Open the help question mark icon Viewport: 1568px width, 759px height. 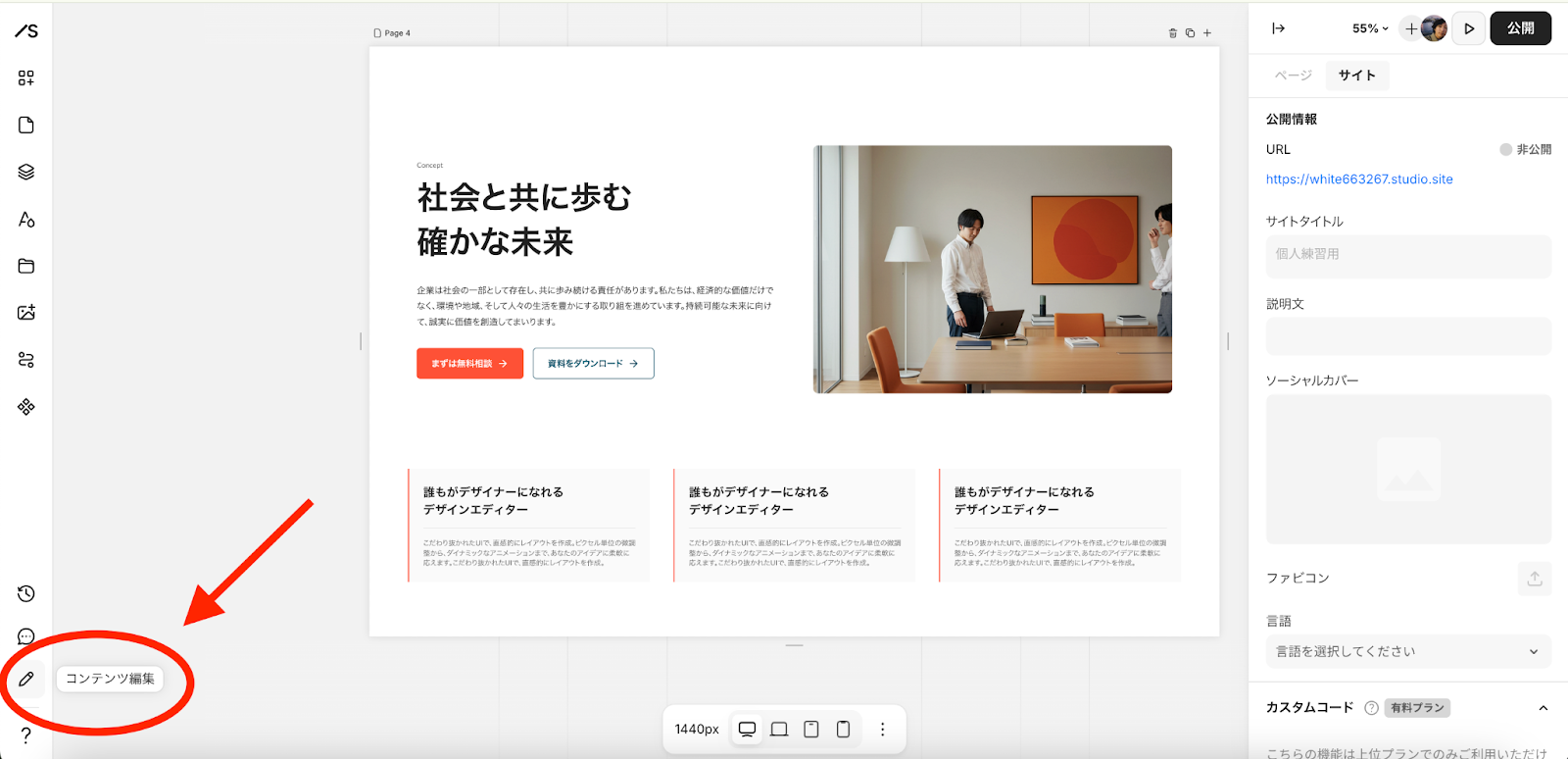tap(26, 734)
